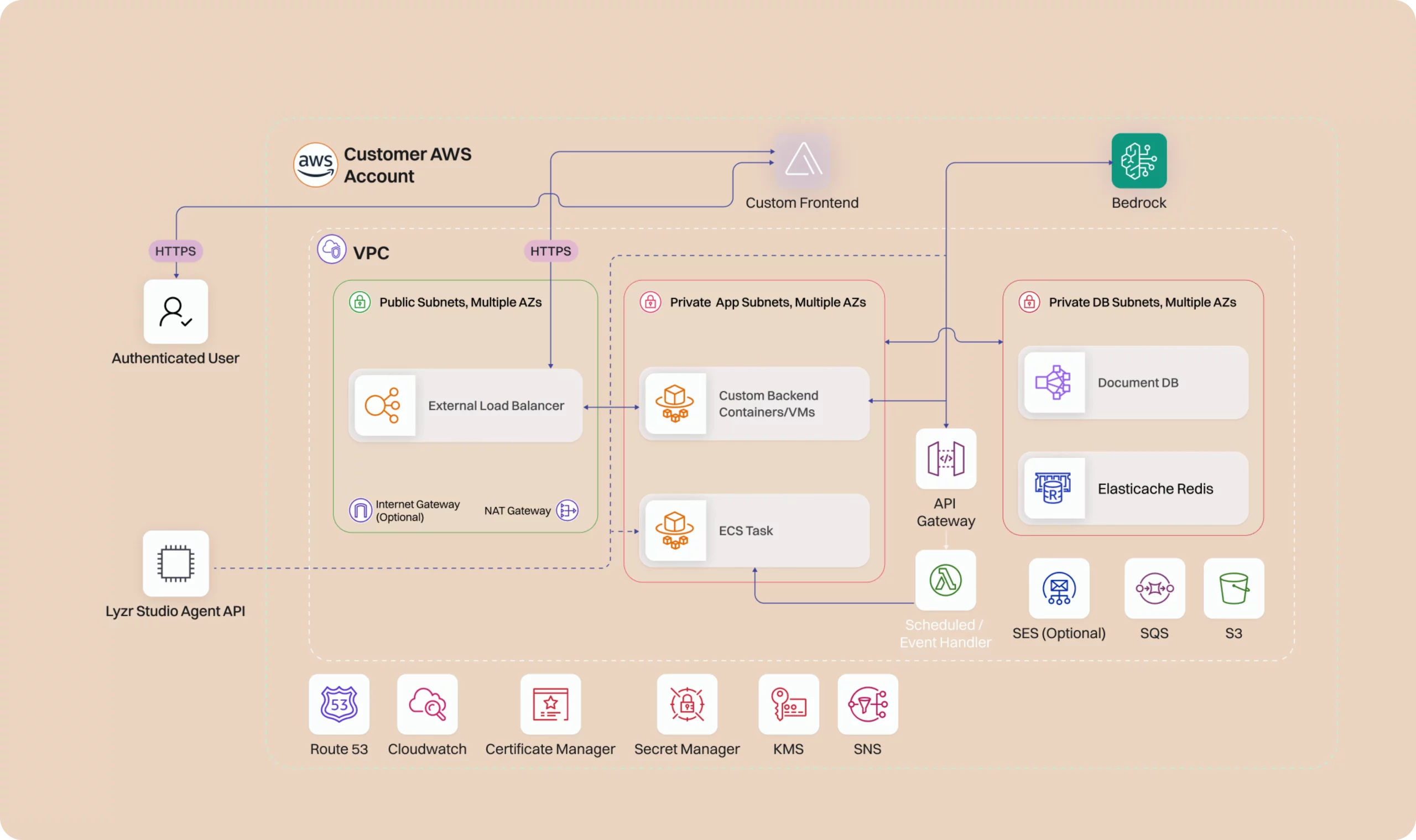The height and width of the screenshot is (840, 1416).
Task: Click the External Load Balancer icon
Action: pyautogui.click(x=385, y=405)
